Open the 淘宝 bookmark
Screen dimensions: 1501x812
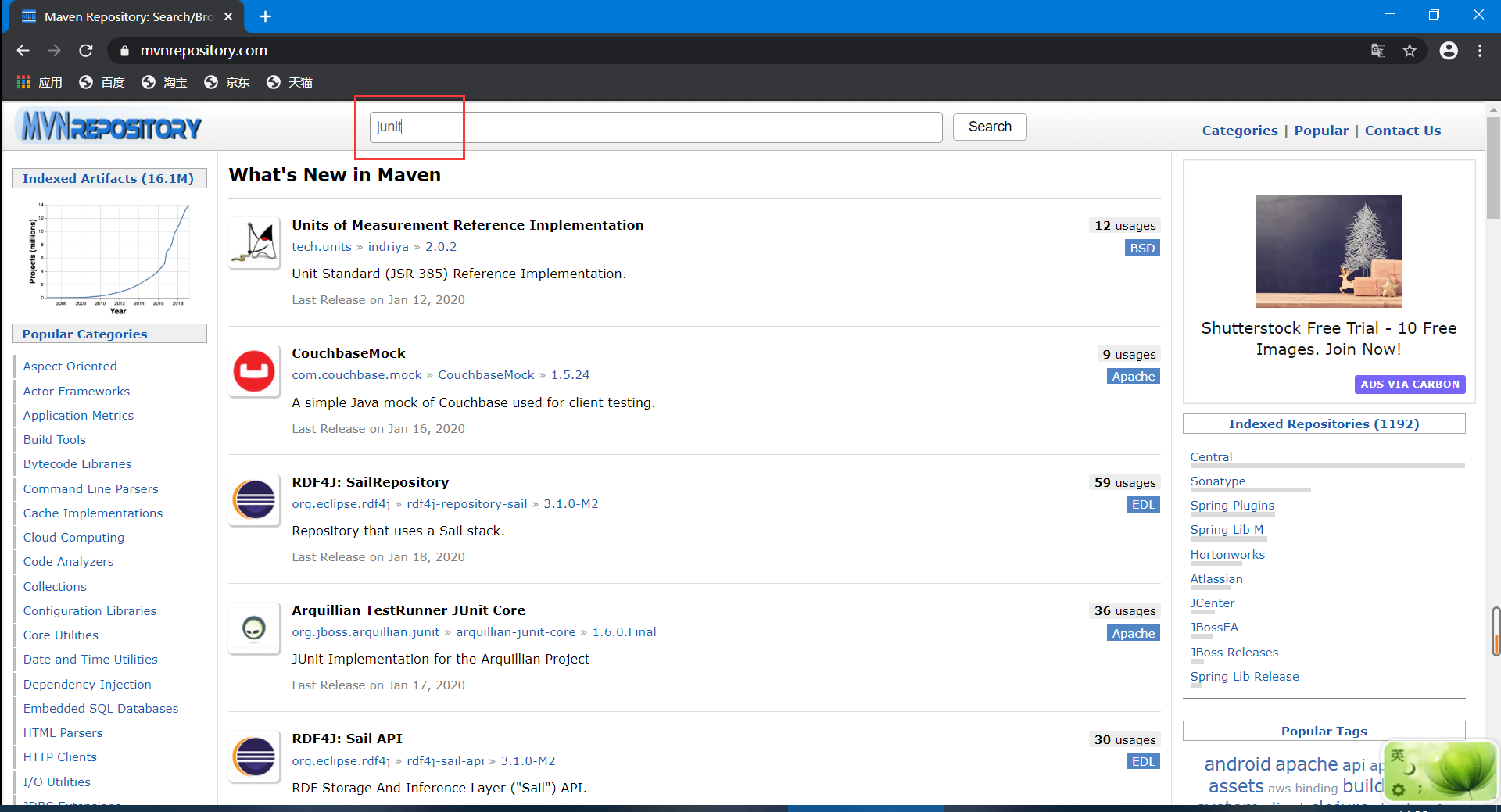pos(165,82)
